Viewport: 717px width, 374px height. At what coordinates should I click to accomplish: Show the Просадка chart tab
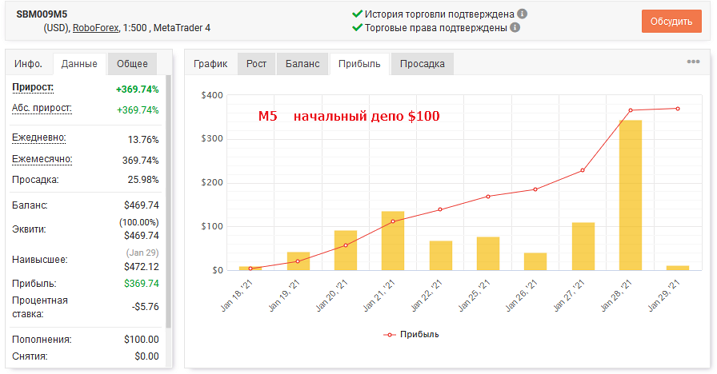422,64
